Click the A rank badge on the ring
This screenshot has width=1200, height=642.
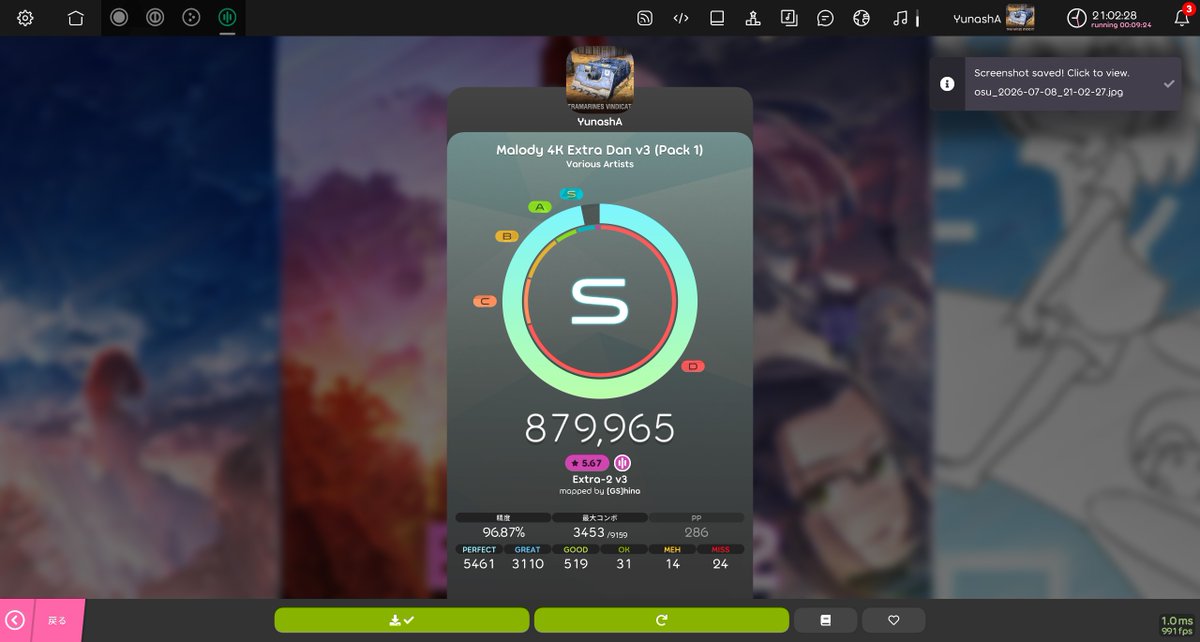[x=540, y=207]
